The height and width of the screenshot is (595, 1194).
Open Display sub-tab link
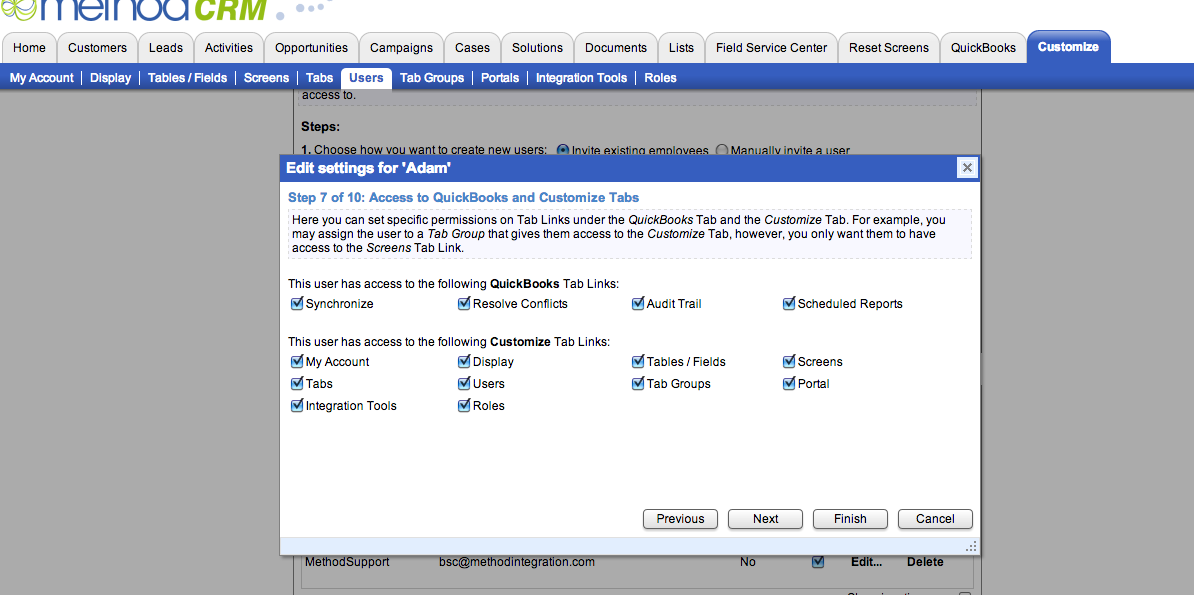110,78
